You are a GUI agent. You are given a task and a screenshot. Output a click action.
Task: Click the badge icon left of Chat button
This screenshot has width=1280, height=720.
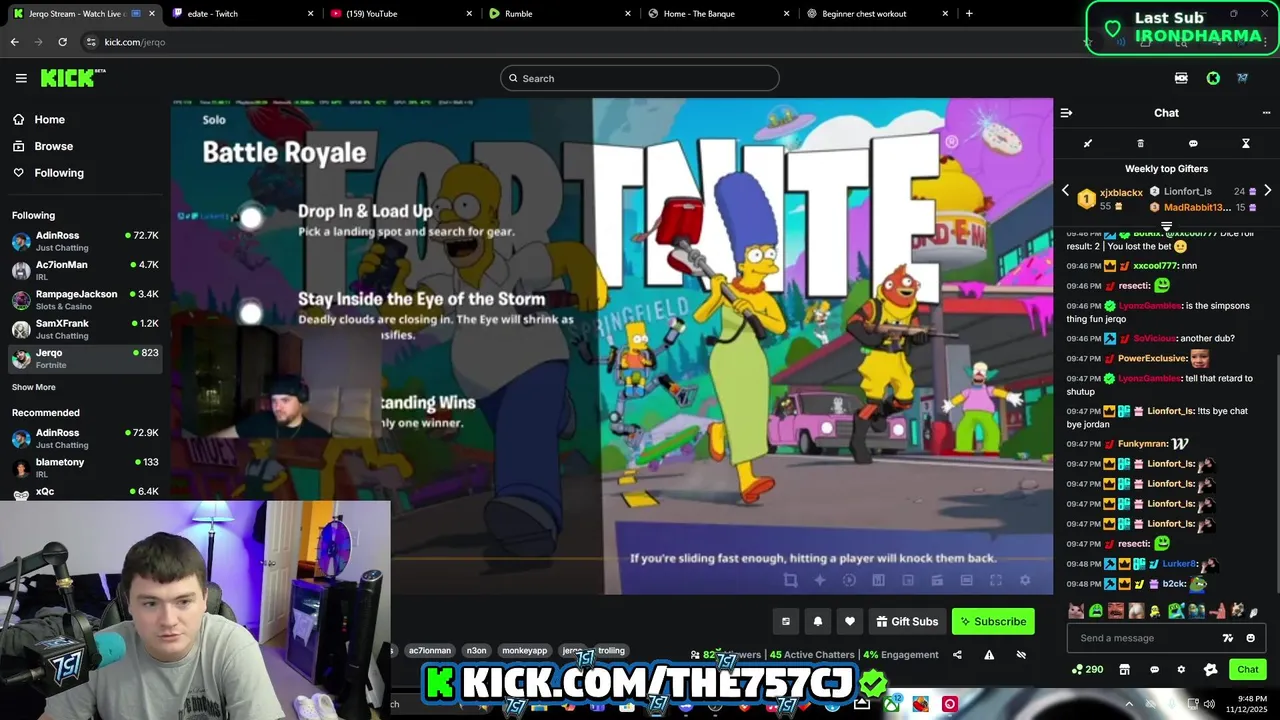tap(1210, 669)
